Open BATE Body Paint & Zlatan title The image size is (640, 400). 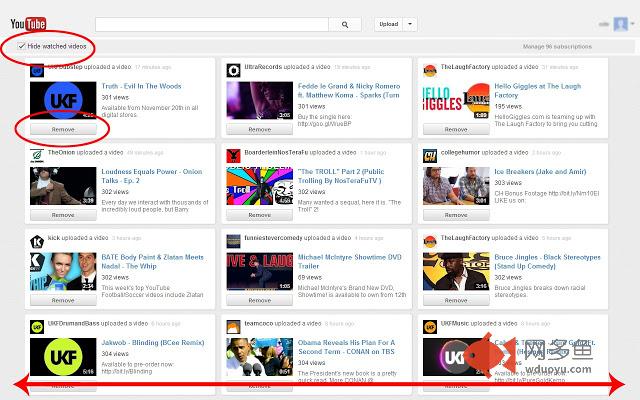(152, 262)
